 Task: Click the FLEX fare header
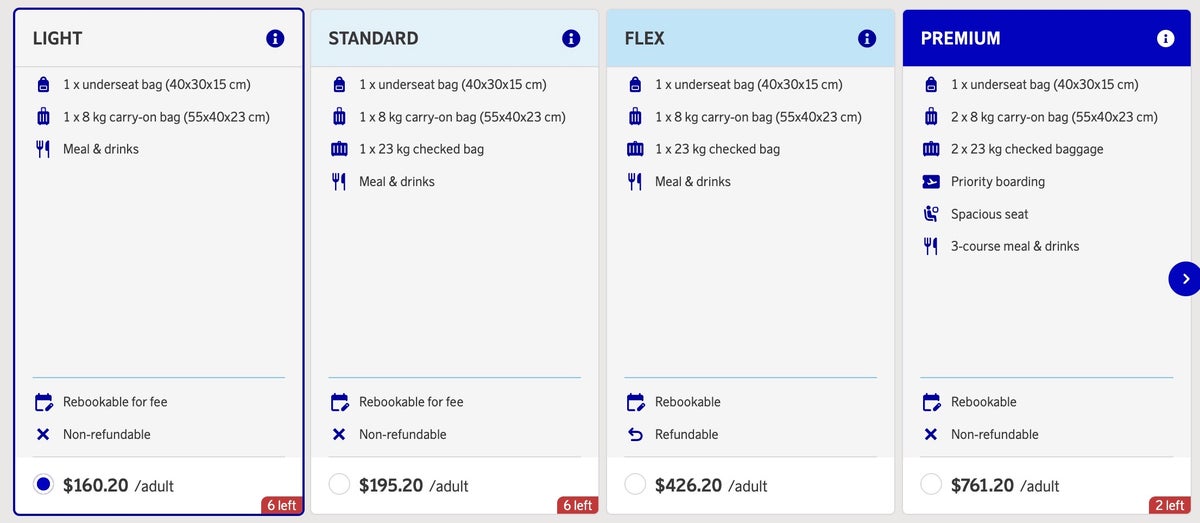[x=644, y=39]
